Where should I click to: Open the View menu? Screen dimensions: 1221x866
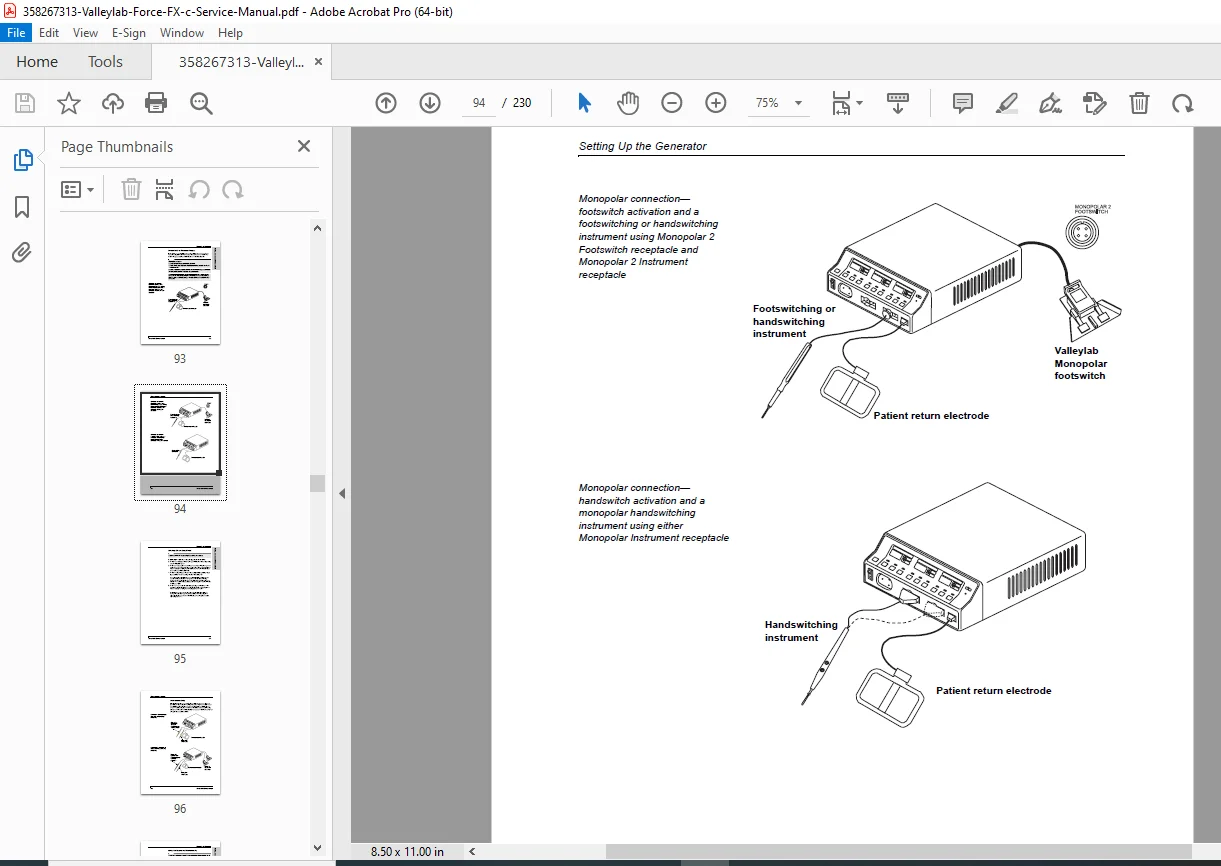pos(85,33)
